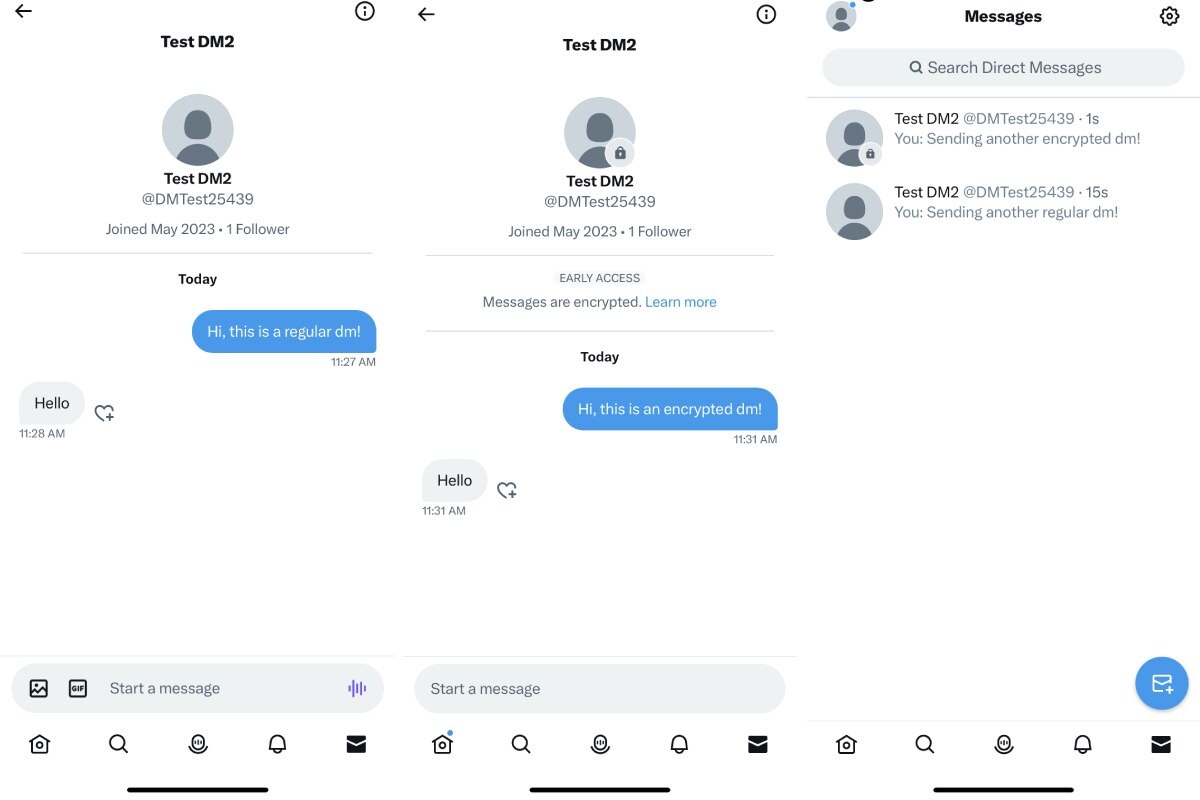
Task: Switch to Spaces tab in Messages screen
Action: [1004, 744]
